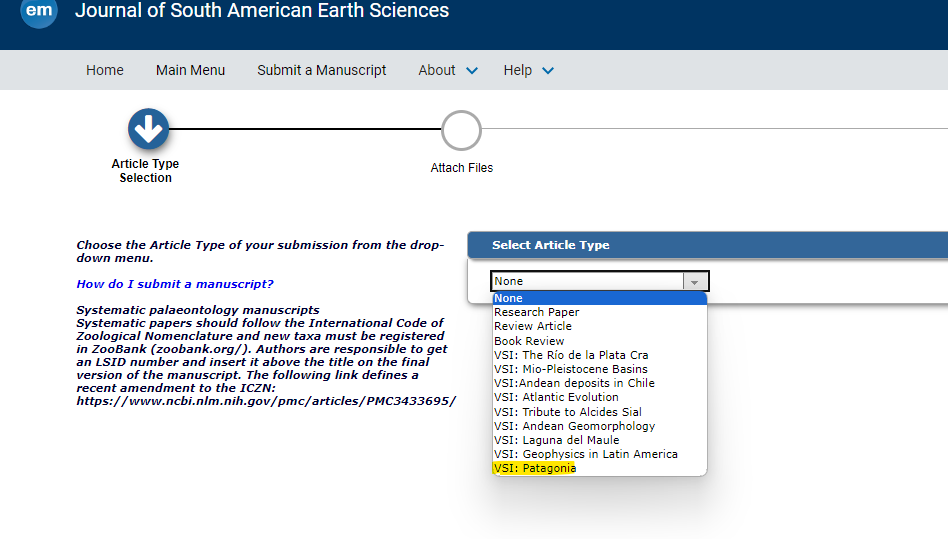Image resolution: width=948 pixels, height=539 pixels.
Task: Expand the Help menu chevron
Action: tap(548, 71)
